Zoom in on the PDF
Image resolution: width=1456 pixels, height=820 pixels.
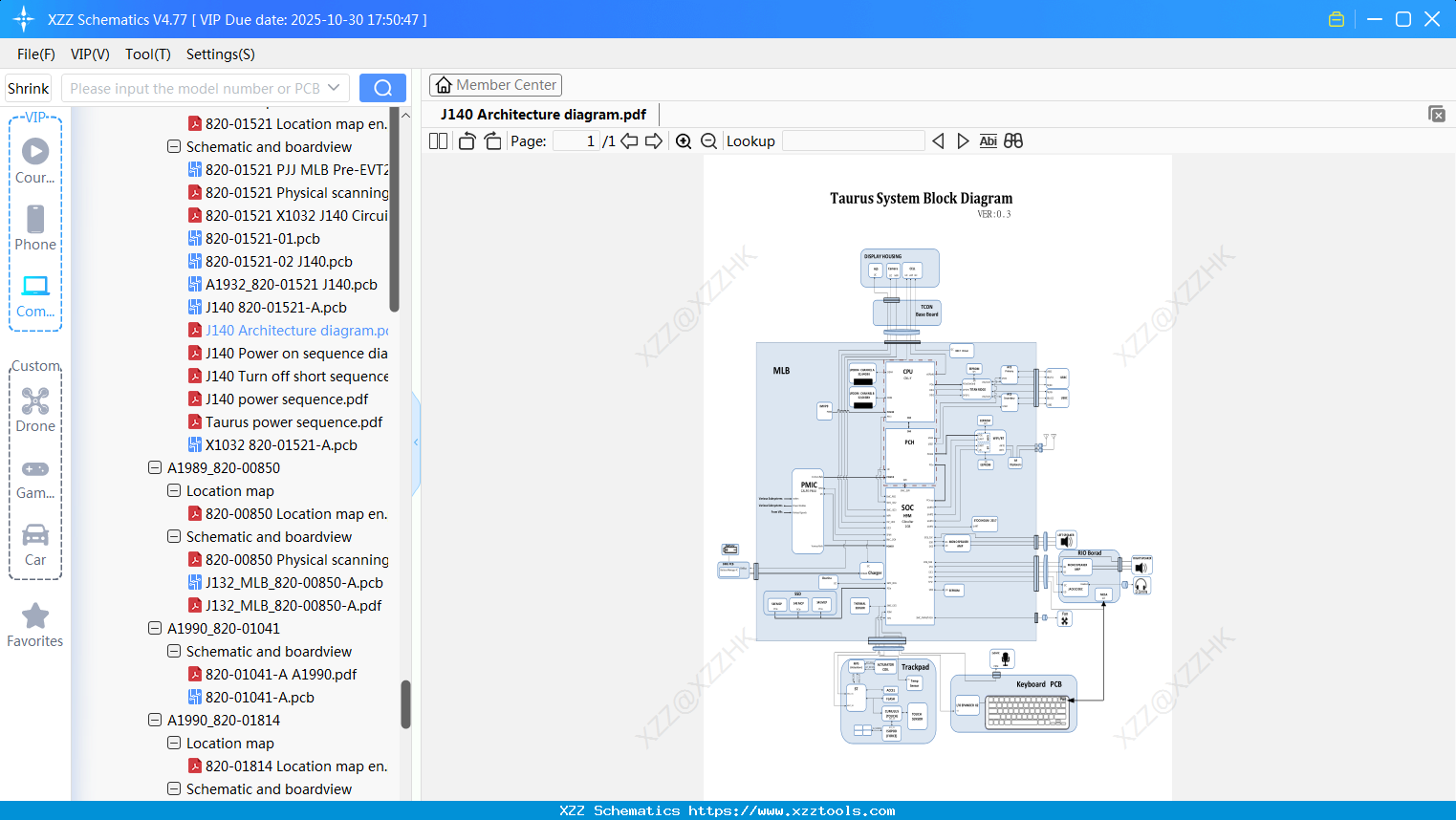(684, 141)
